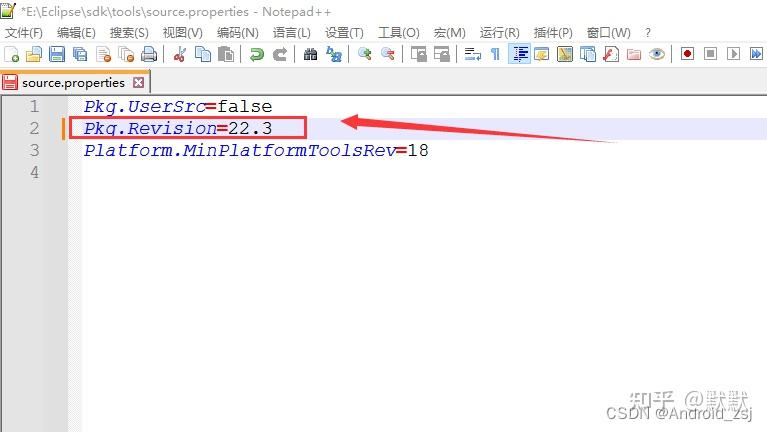This screenshot has width=767, height=432.
Task: Open the 文件(F) menu
Action: click(x=23, y=33)
